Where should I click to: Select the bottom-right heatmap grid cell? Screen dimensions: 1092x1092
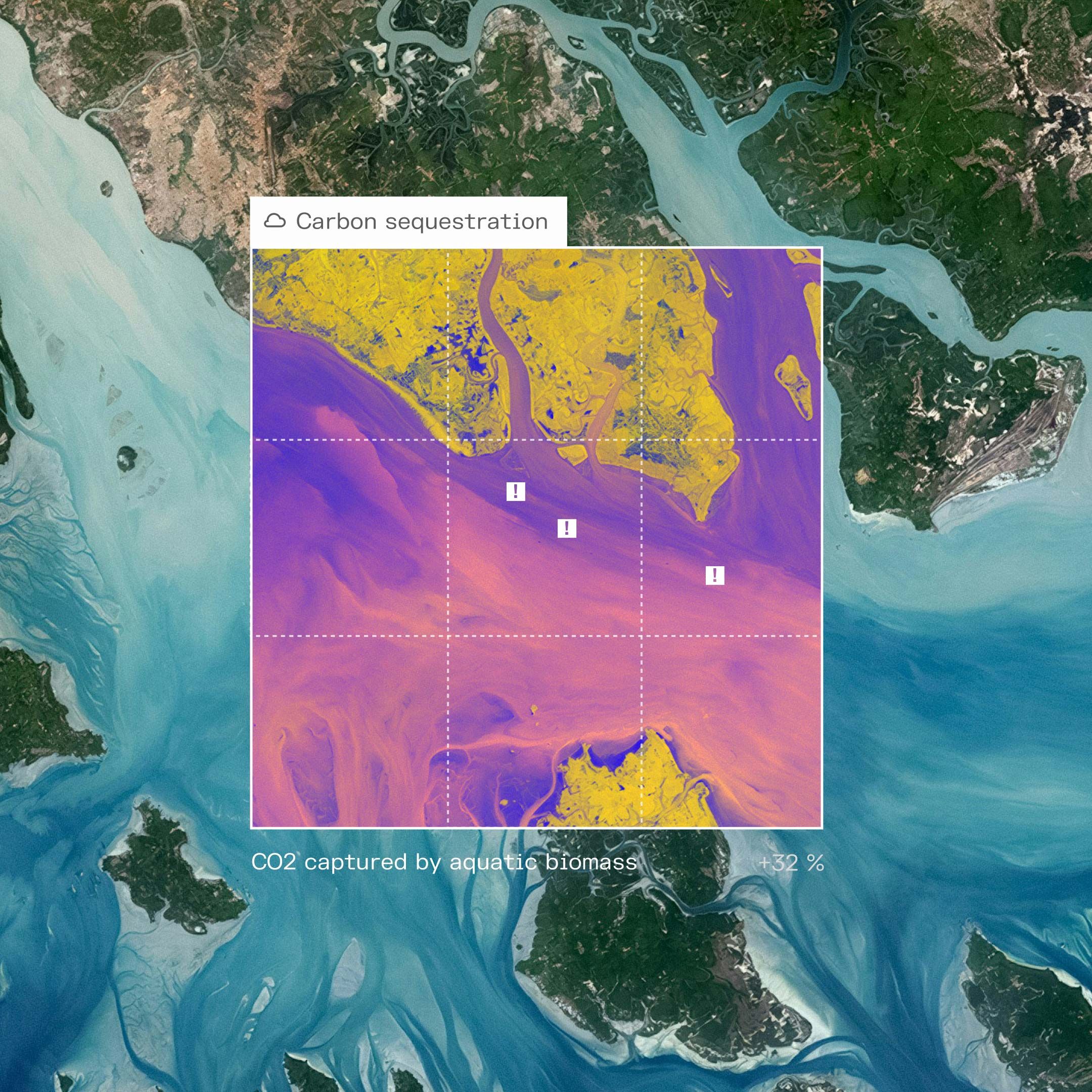pos(731,731)
